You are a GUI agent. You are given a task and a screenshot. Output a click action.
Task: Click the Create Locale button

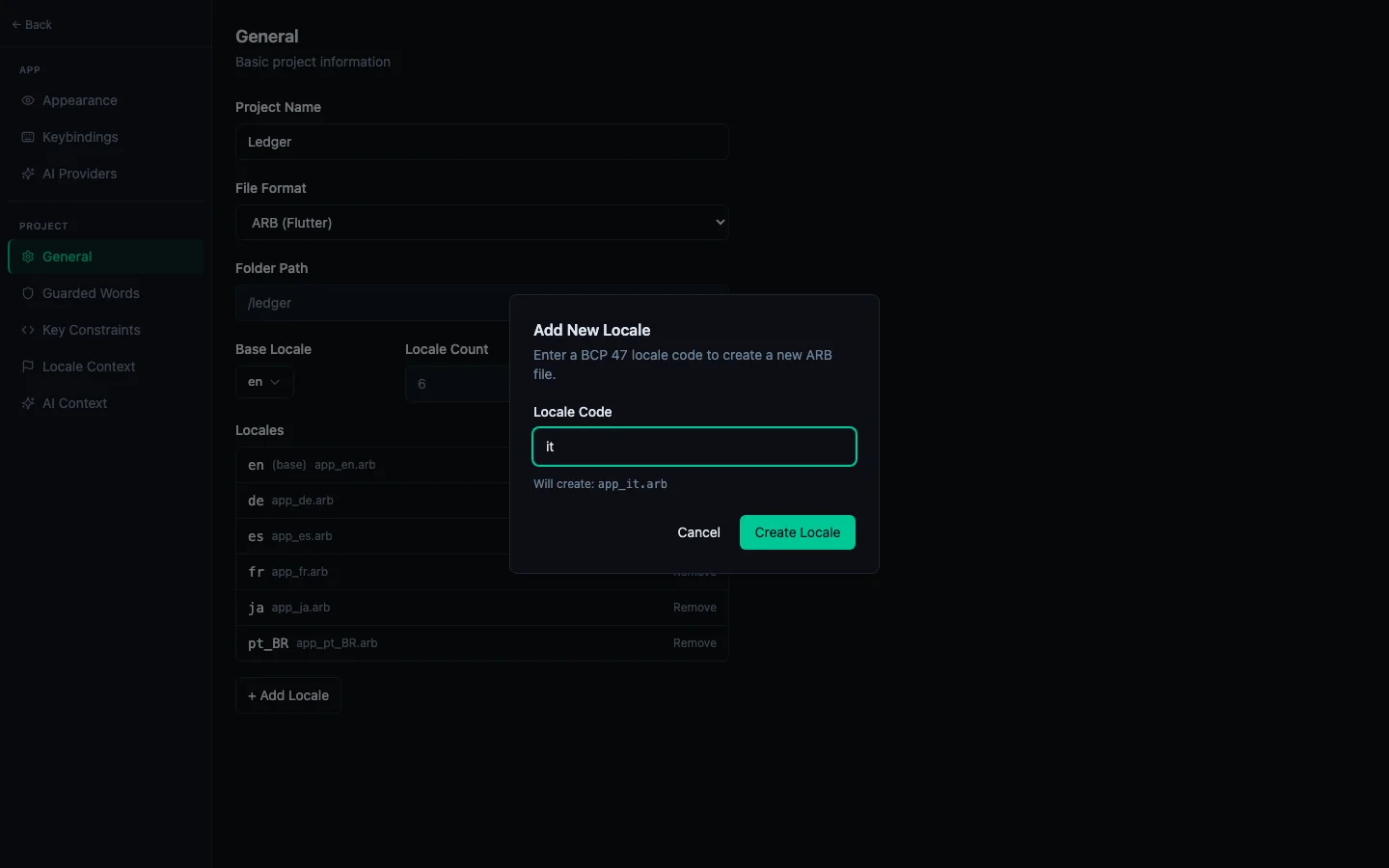click(x=798, y=532)
